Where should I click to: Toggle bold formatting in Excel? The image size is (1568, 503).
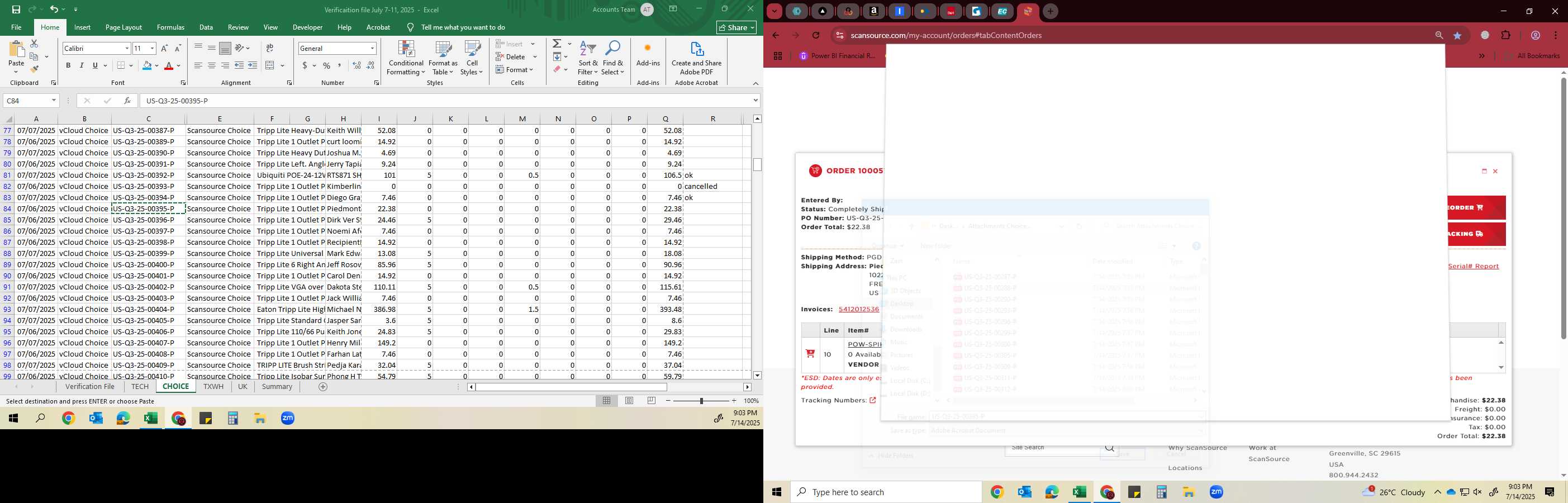pos(68,65)
